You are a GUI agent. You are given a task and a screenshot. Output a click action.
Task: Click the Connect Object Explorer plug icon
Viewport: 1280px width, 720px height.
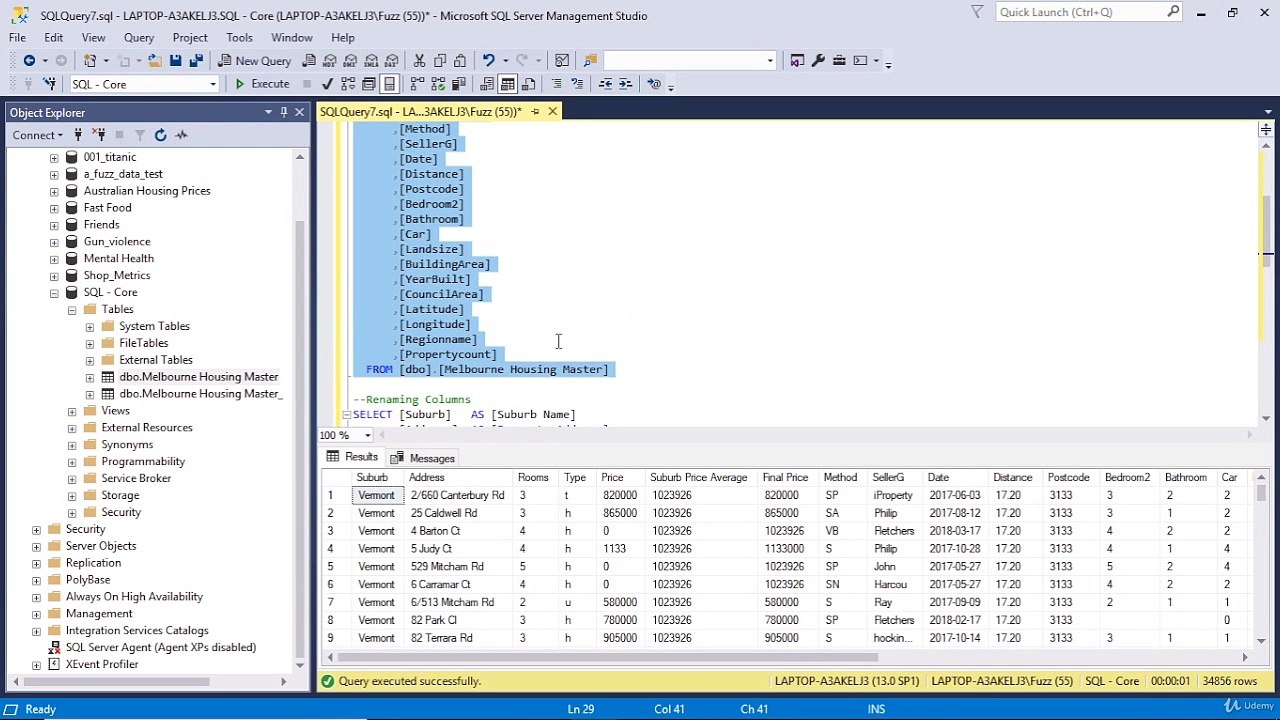tap(77, 135)
